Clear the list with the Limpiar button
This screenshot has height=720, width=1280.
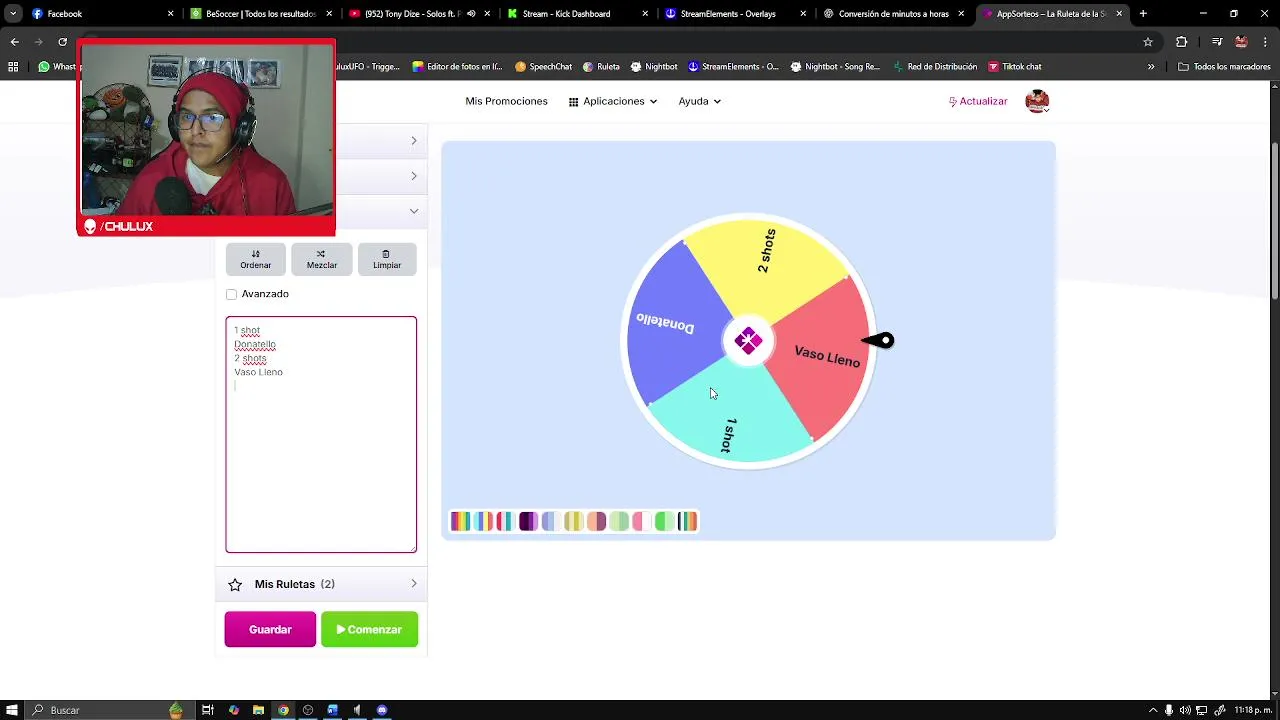click(x=387, y=259)
